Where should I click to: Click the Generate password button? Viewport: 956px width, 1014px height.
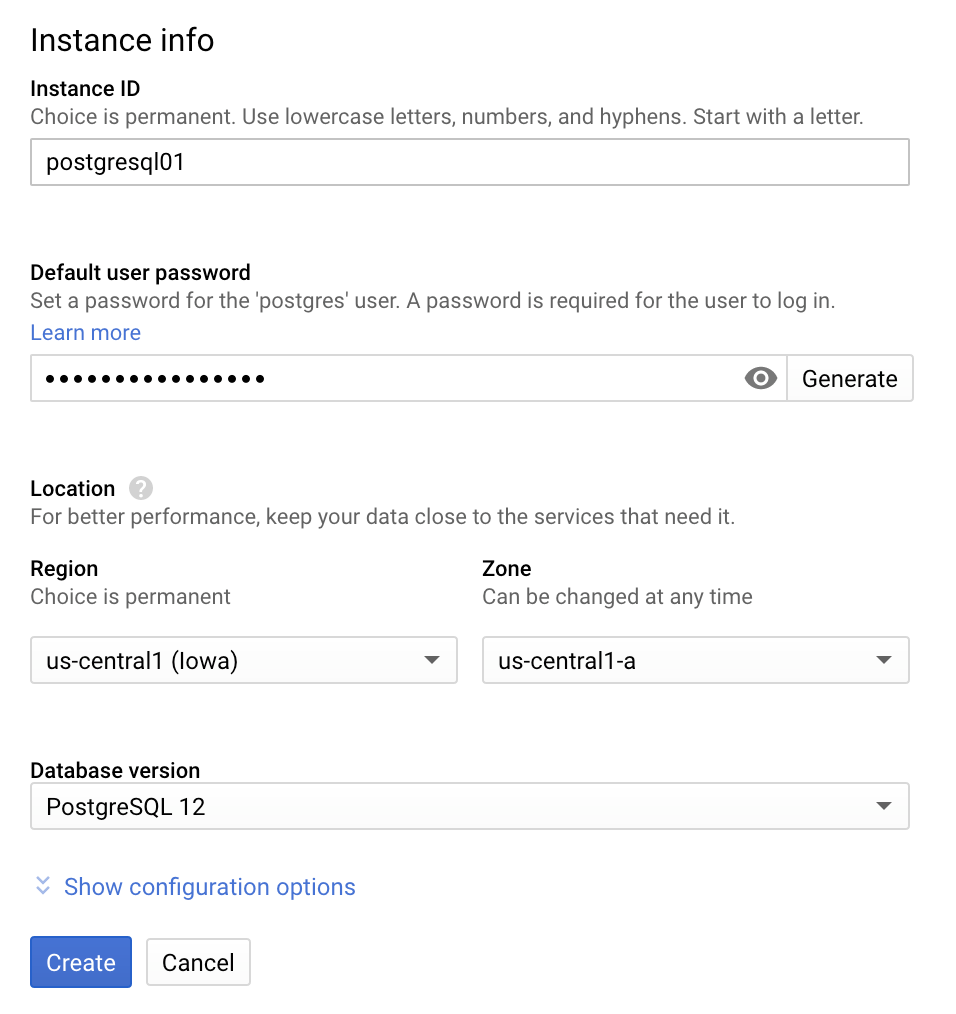pyautogui.click(x=849, y=378)
